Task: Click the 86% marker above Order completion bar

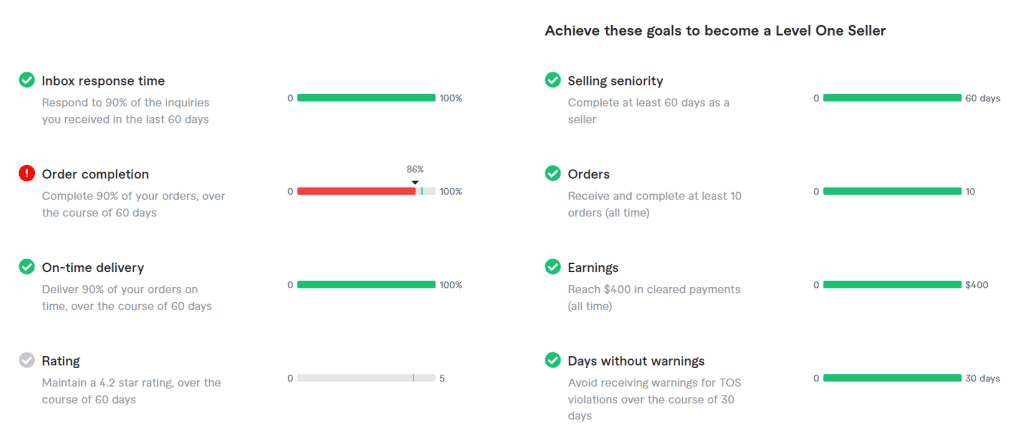Action: click(x=415, y=170)
